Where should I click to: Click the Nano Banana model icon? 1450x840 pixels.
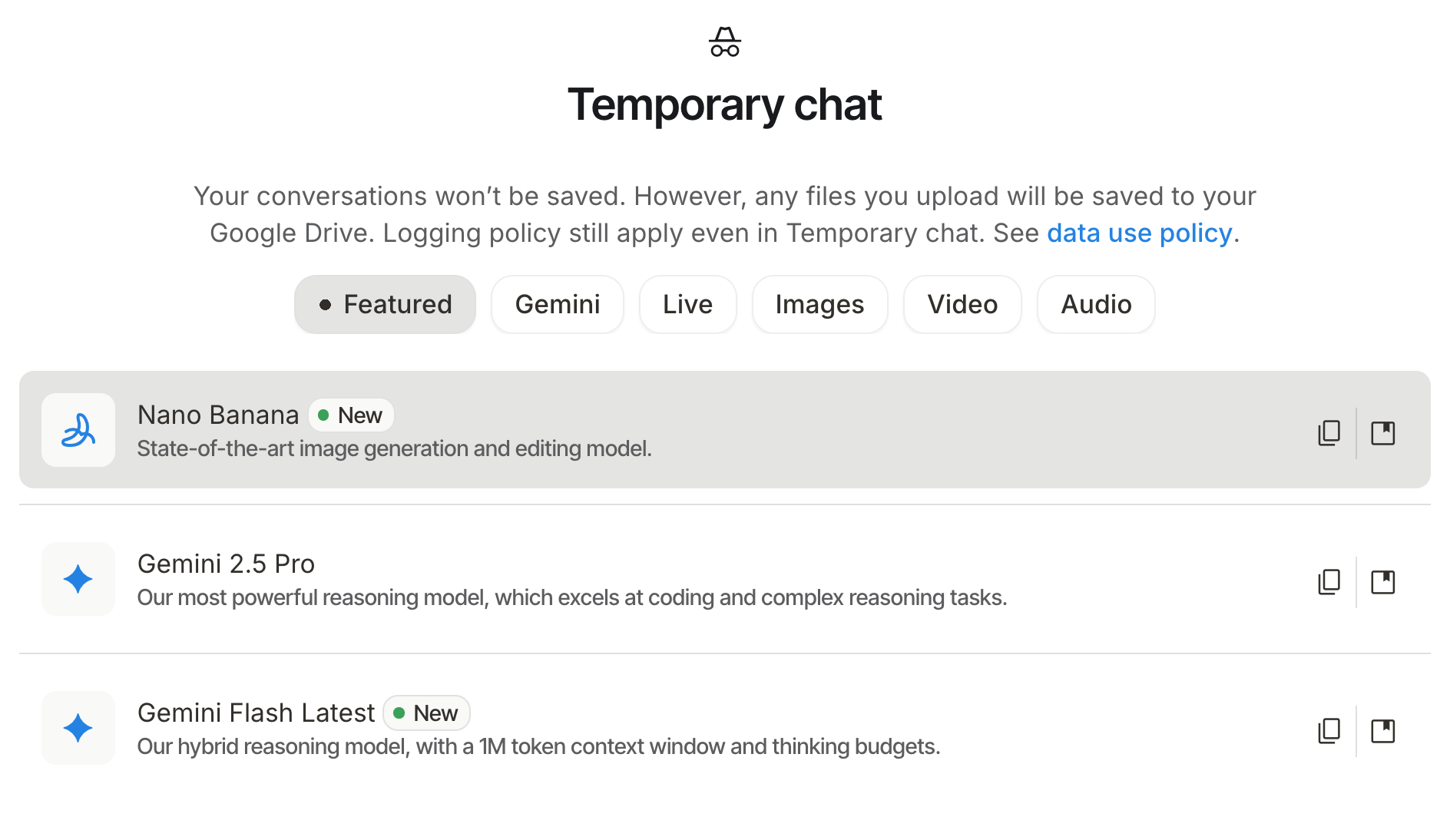click(78, 430)
